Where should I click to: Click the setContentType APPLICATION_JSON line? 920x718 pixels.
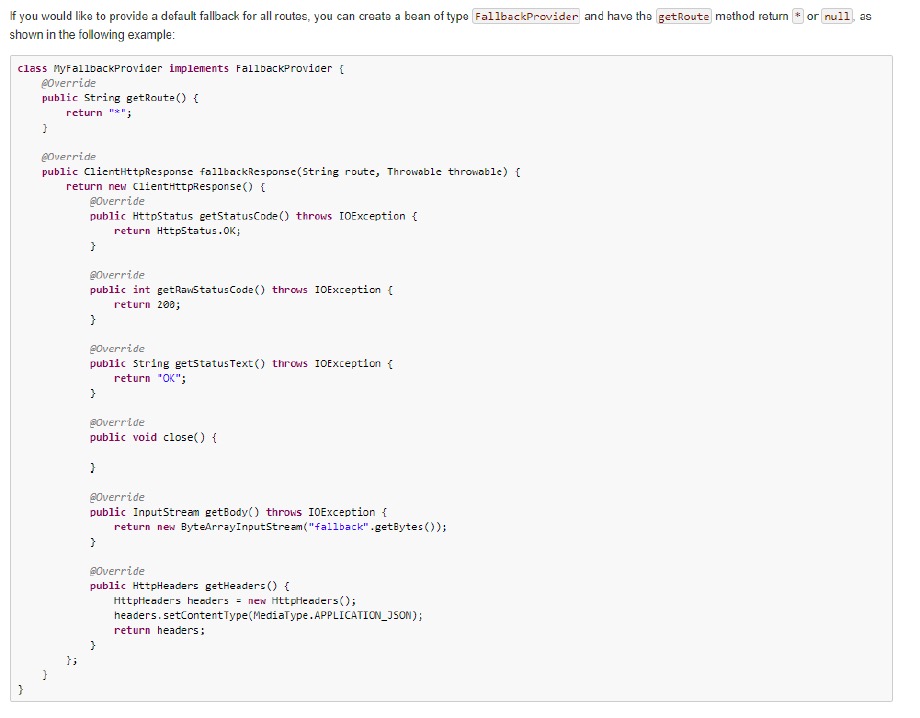[x=268, y=615]
